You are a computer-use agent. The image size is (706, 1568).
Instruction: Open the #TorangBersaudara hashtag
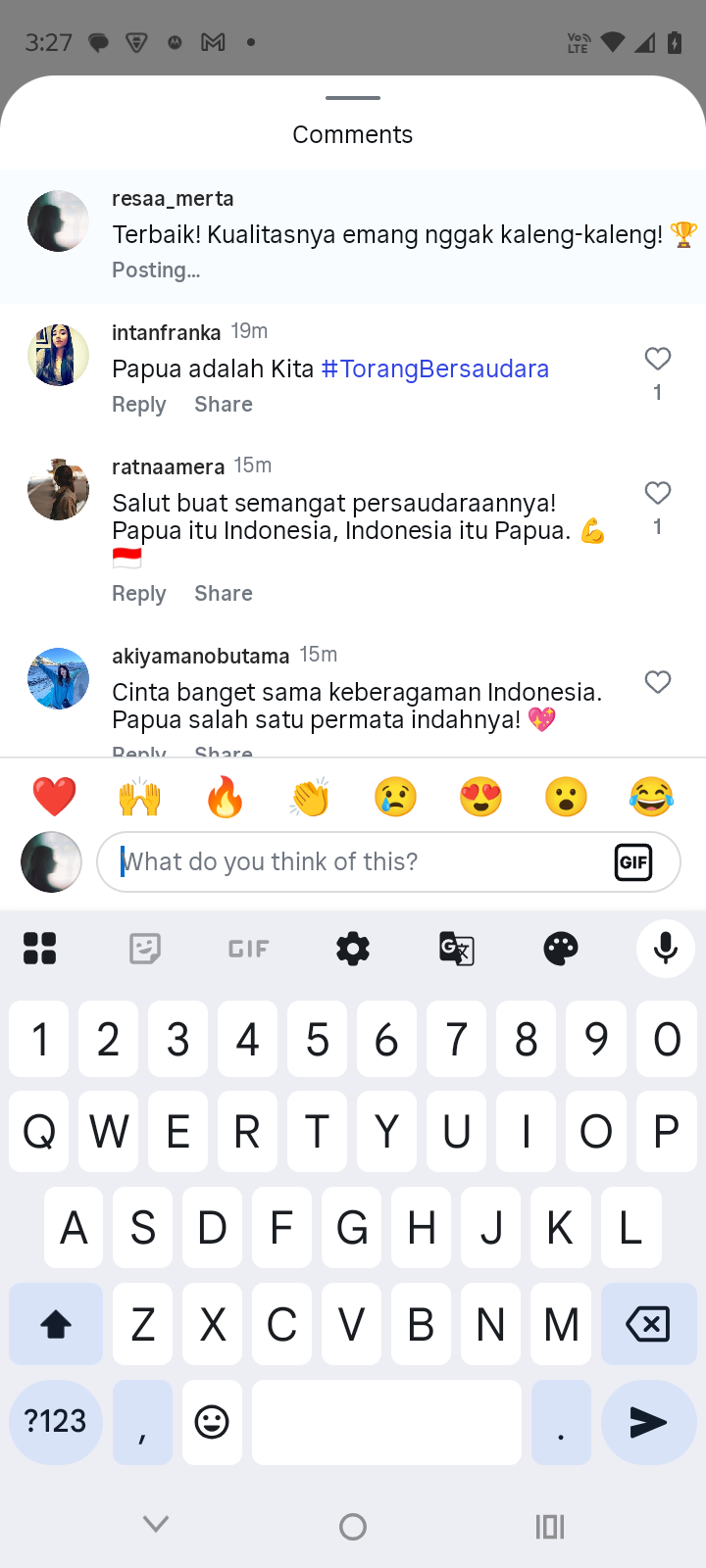pos(435,368)
